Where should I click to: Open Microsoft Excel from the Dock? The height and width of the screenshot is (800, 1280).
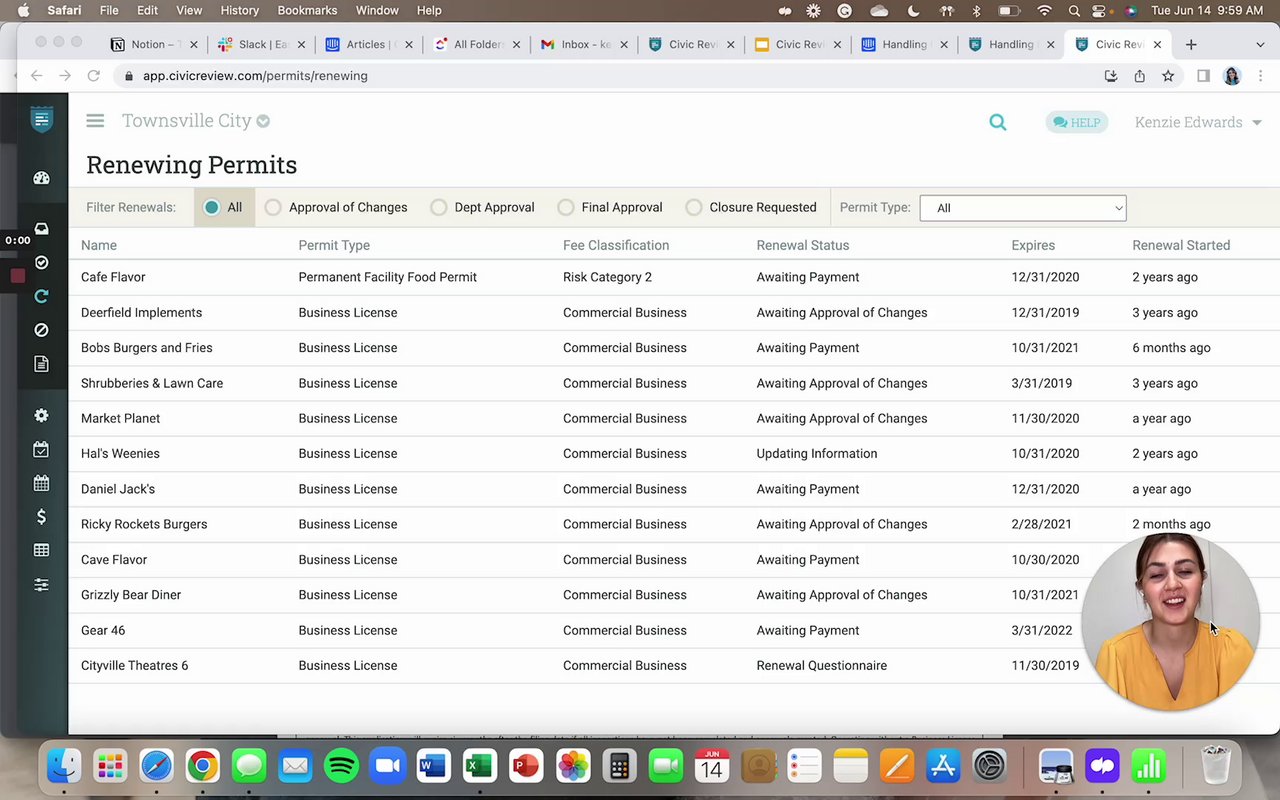479,767
